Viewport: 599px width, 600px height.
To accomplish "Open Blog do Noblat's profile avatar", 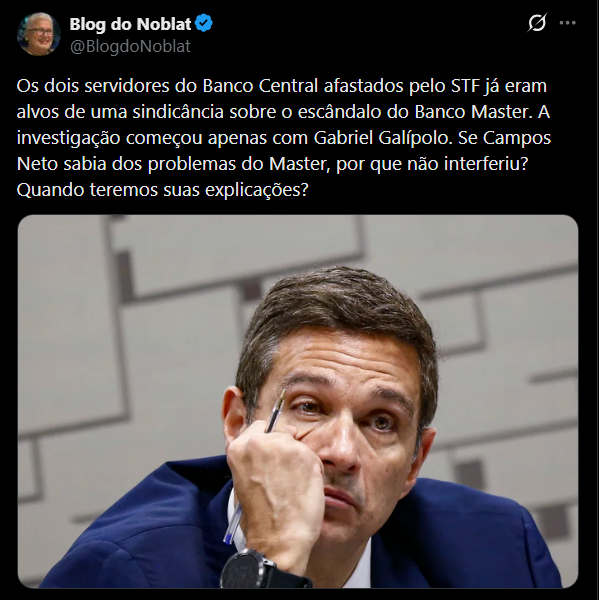I will point(39,34).
